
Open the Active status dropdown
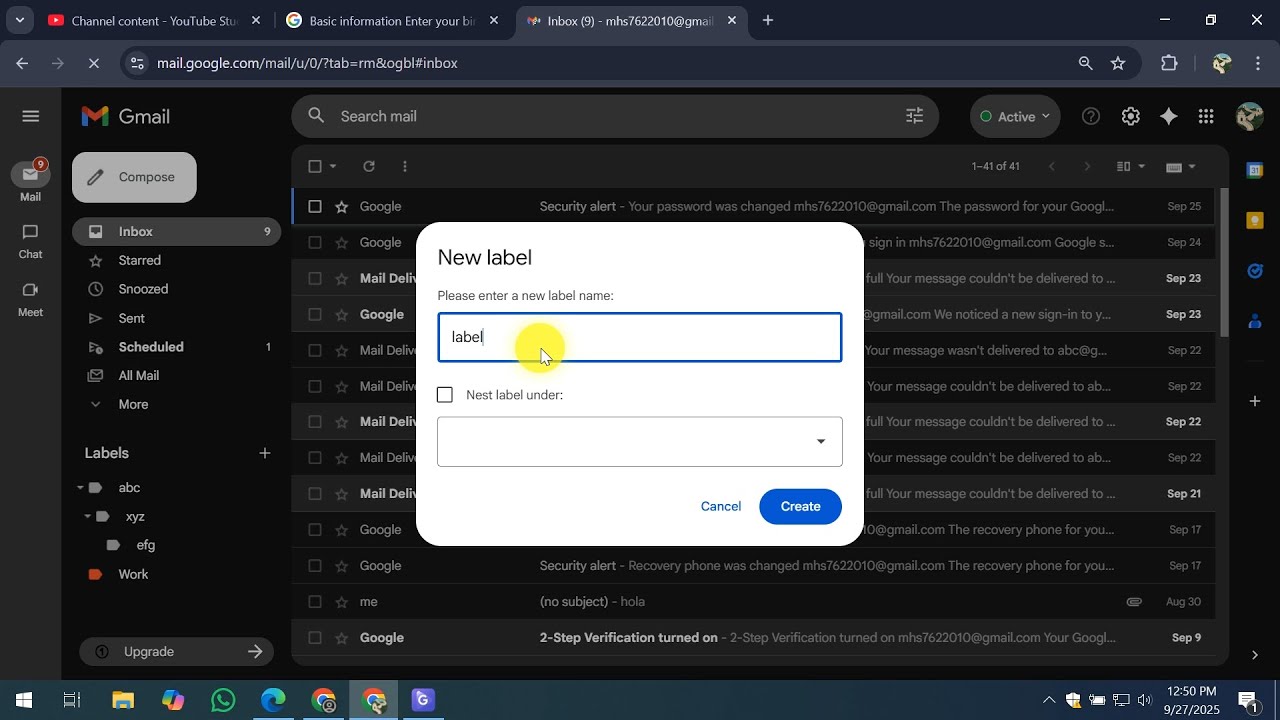click(x=1015, y=116)
